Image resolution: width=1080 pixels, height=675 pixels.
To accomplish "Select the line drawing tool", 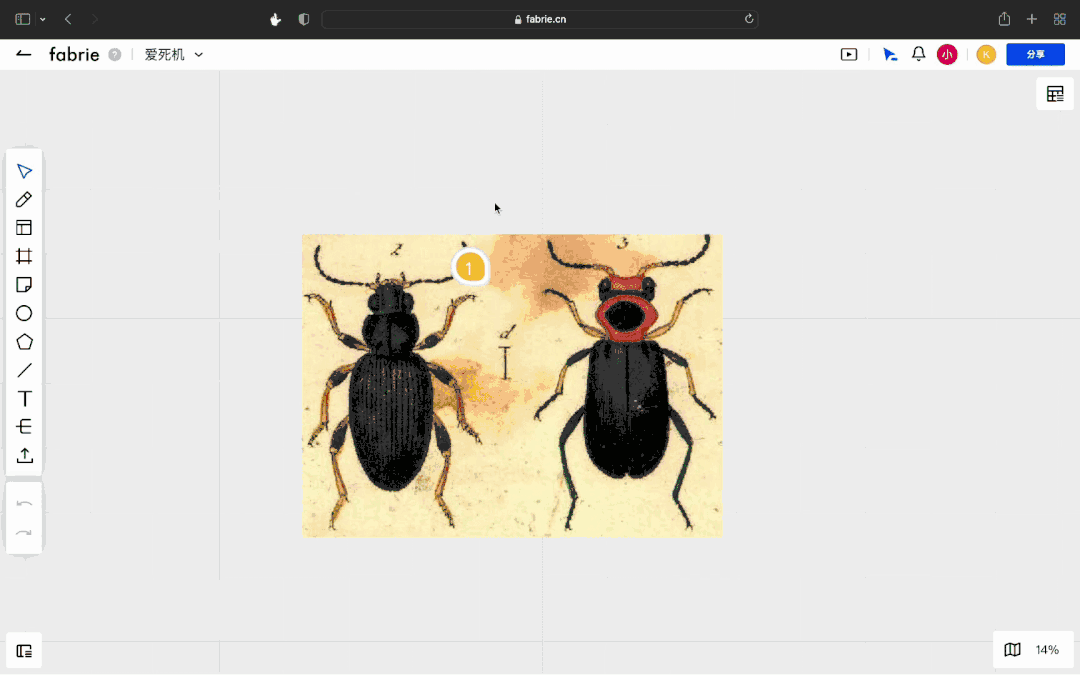I will click(x=24, y=371).
